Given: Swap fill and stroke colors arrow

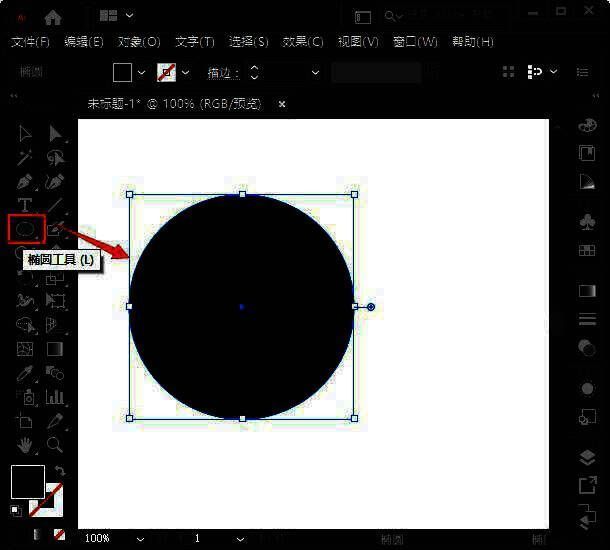Looking at the screenshot, I should [x=60, y=470].
